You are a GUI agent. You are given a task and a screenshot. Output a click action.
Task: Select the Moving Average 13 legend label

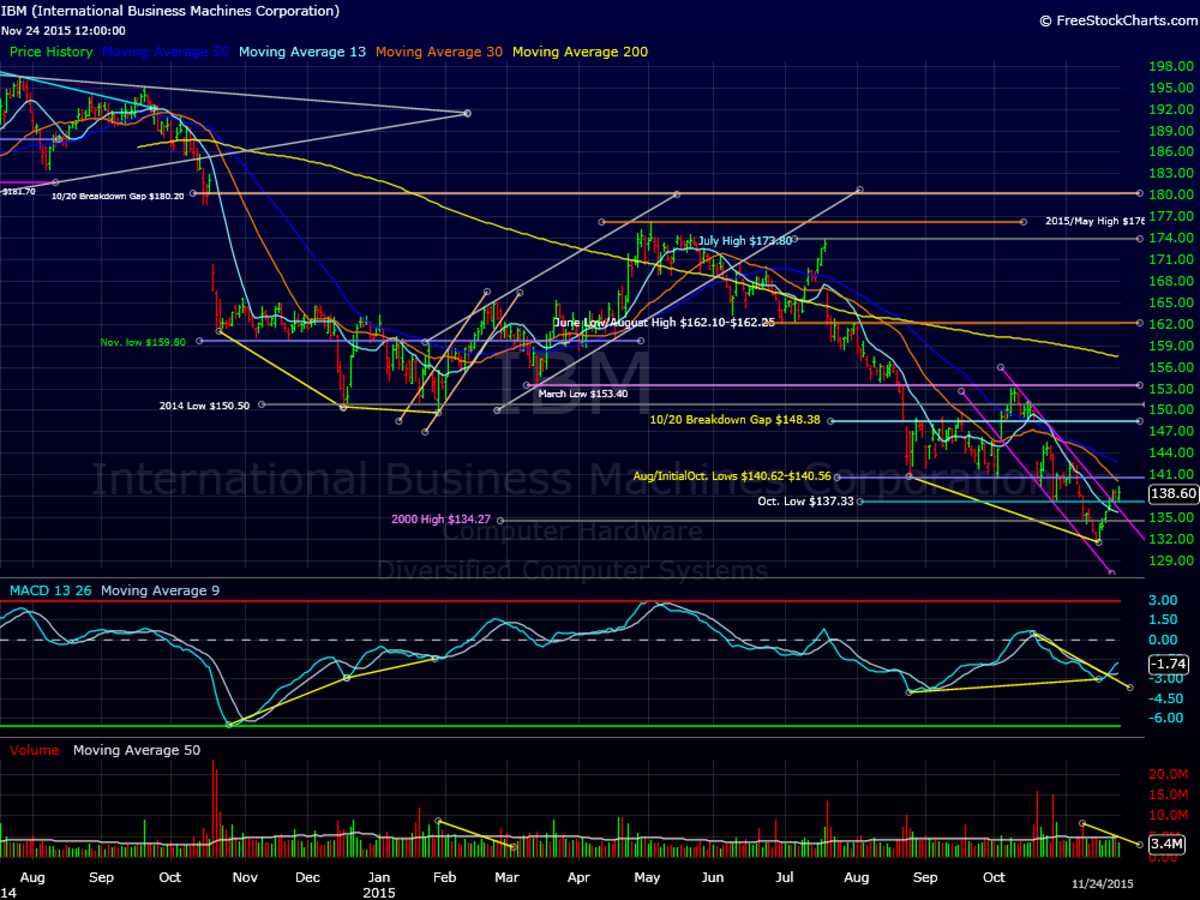(x=302, y=52)
